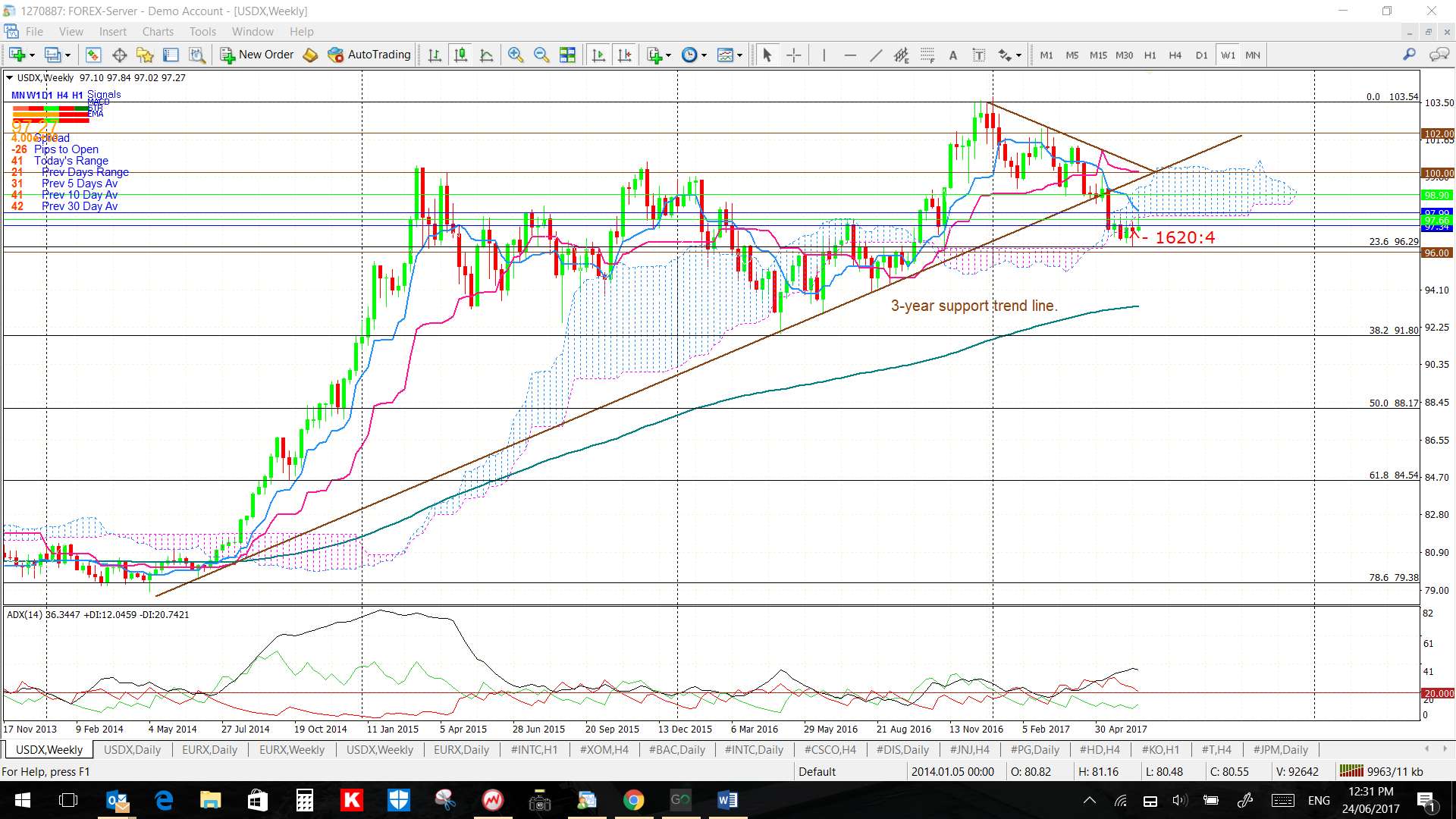Select the Crosshair cursor tool
Image resolution: width=1456 pixels, height=819 pixels.
coord(793,55)
